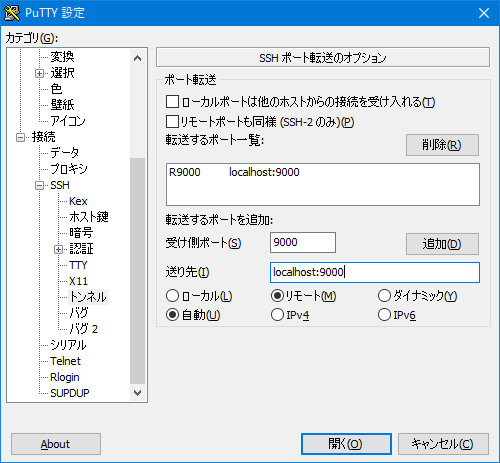
Task: Open the 選択 category
Action: tap(62, 73)
